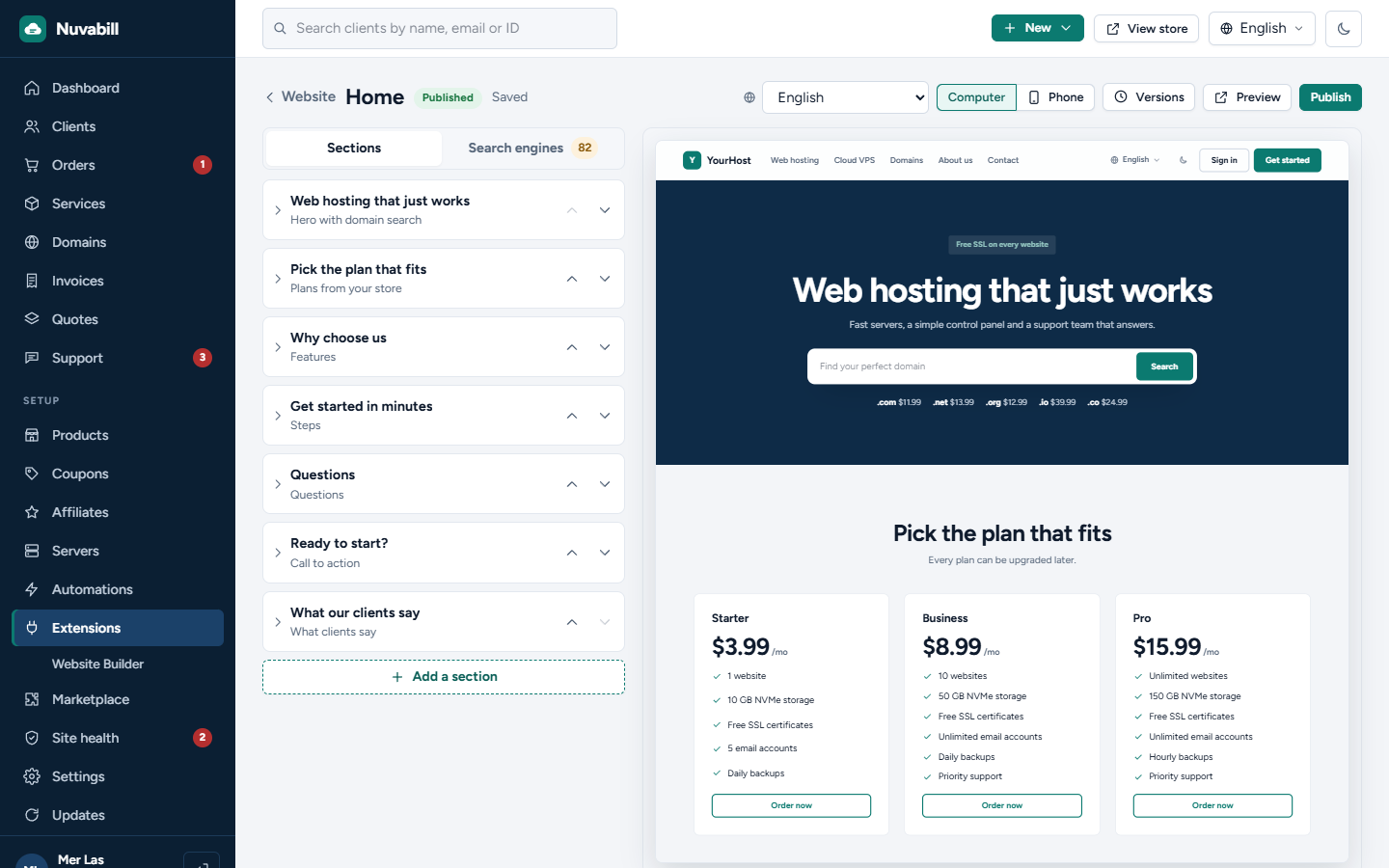This screenshot has width=1389, height=868.
Task: Click the Nuvabill logo icon
Action: 33,29
